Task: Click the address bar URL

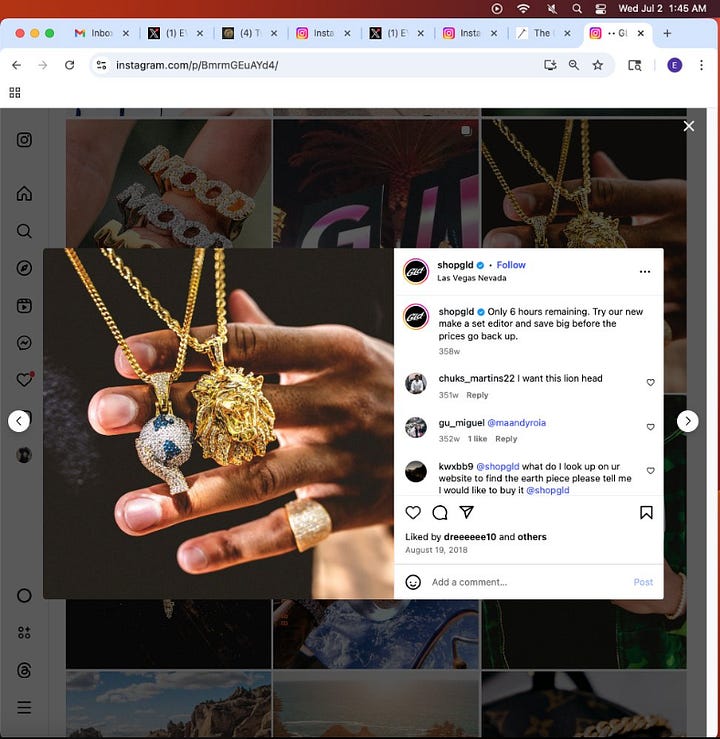Action: pos(197,65)
